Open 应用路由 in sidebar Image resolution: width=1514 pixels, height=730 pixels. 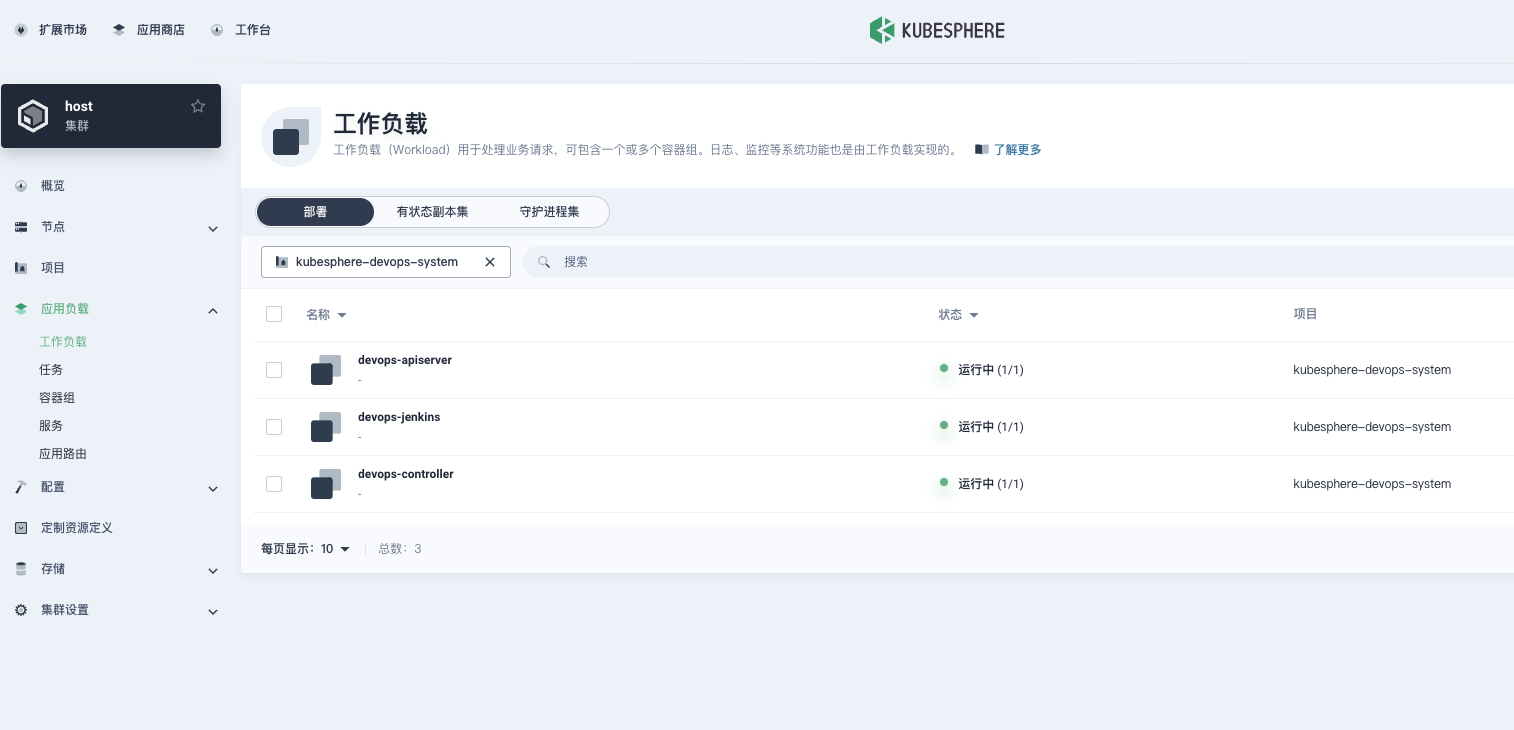point(63,454)
